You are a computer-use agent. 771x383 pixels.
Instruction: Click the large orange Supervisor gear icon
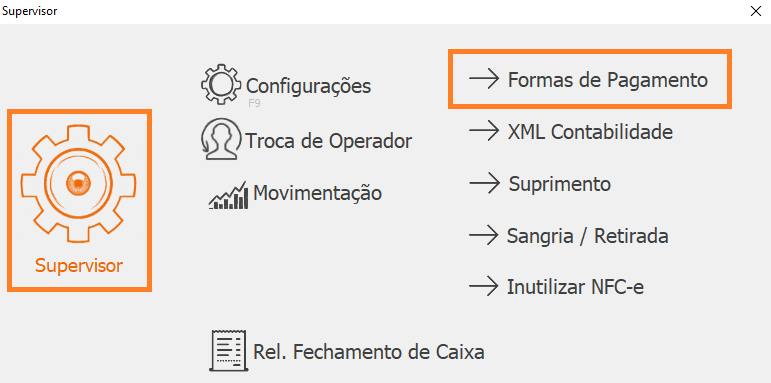click(x=79, y=183)
